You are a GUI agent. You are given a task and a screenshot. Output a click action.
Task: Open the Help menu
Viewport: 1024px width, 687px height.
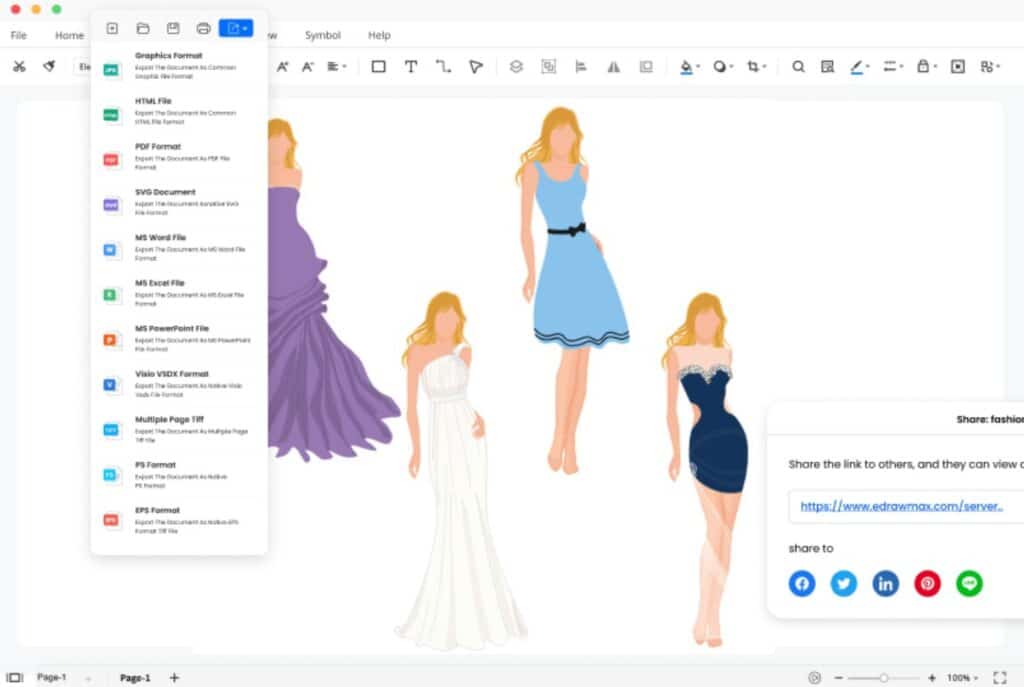379,35
